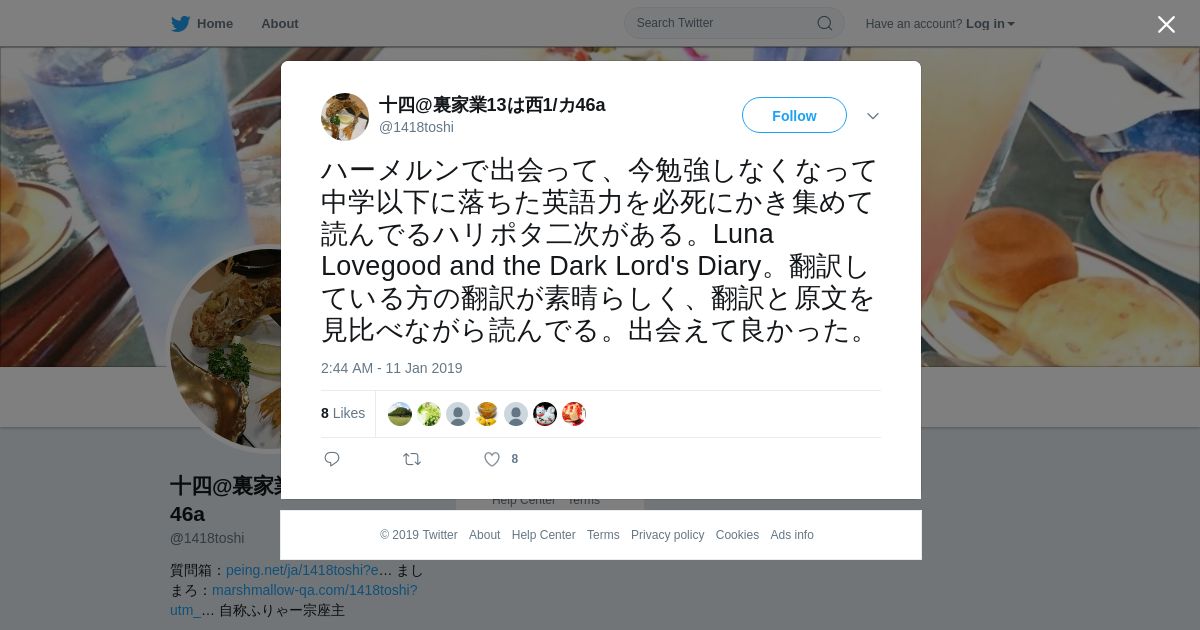Open the Cookies footer link
This screenshot has height=630, width=1200.
pyautogui.click(x=737, y=535)
